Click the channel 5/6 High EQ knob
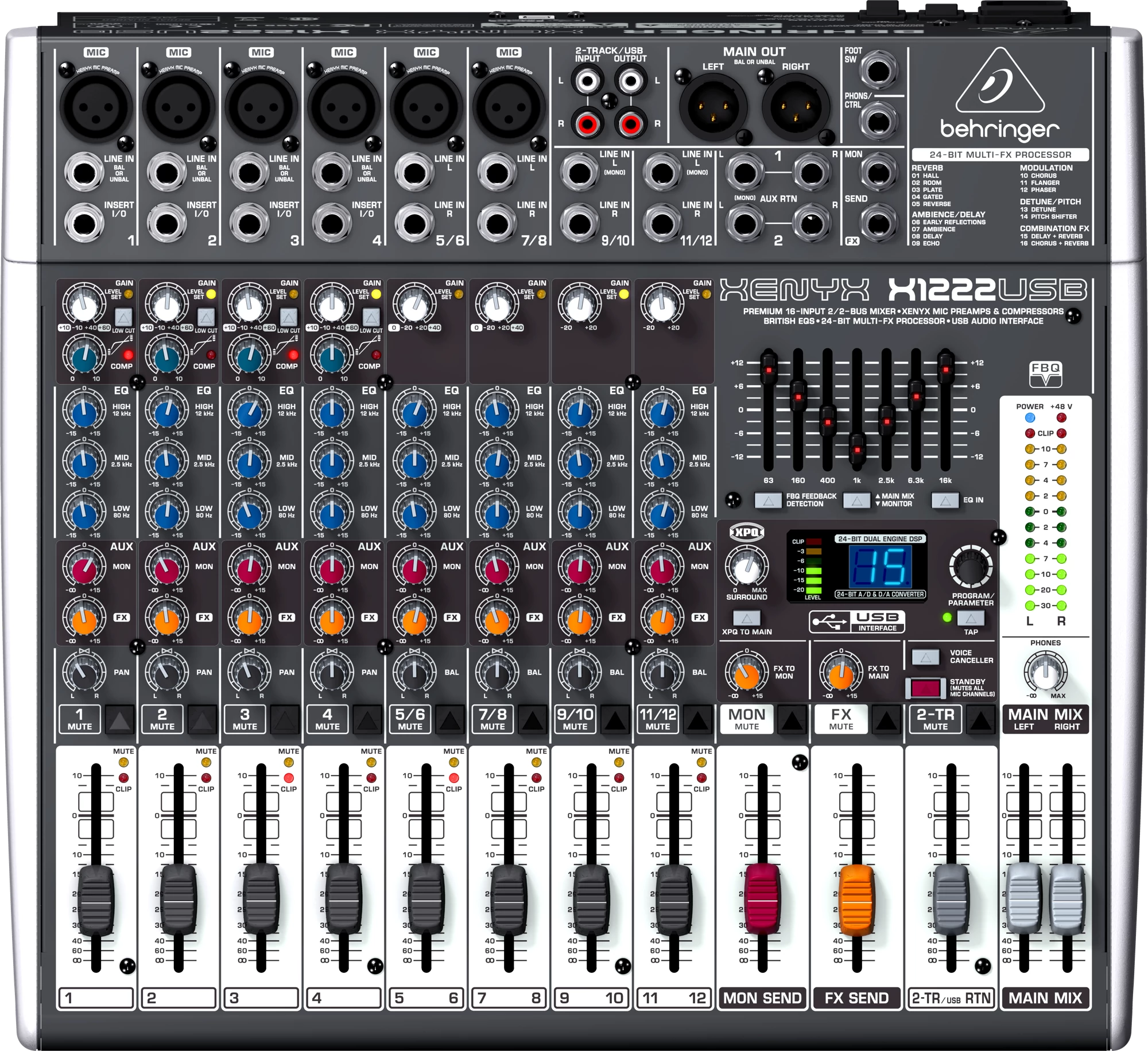Screen dimensions: 1148x1051 [414, 412]
